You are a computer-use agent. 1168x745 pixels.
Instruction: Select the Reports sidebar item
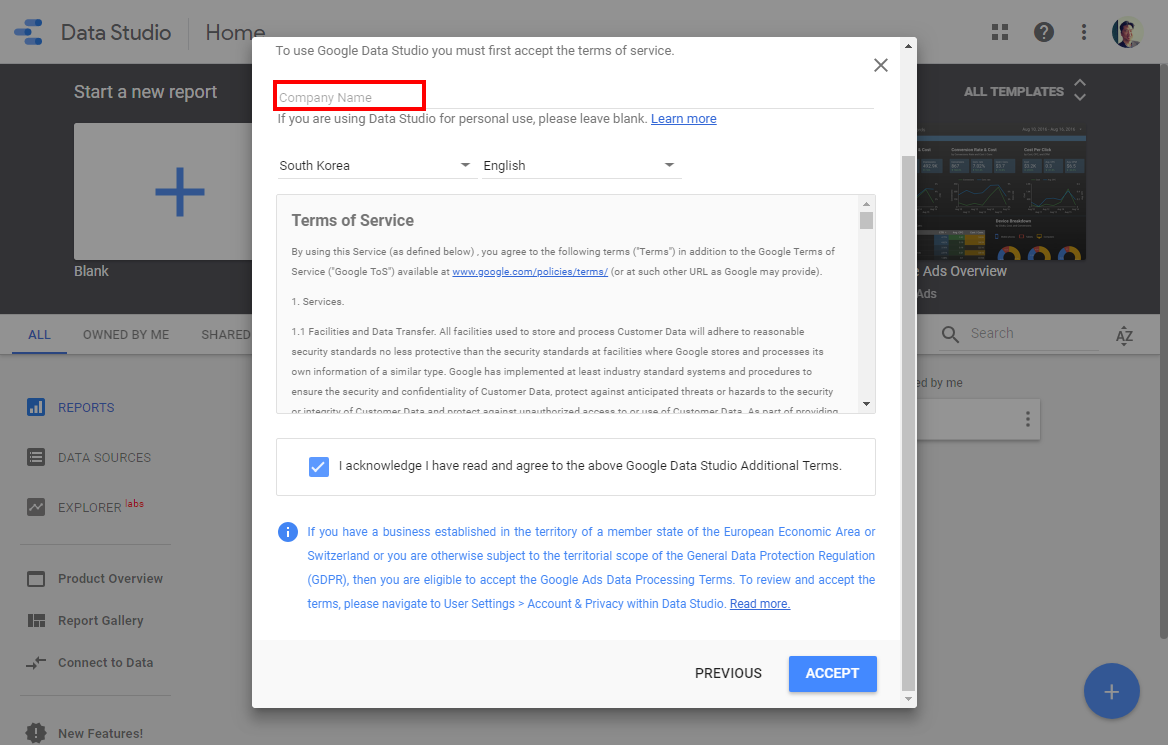[x=86, y=407]
